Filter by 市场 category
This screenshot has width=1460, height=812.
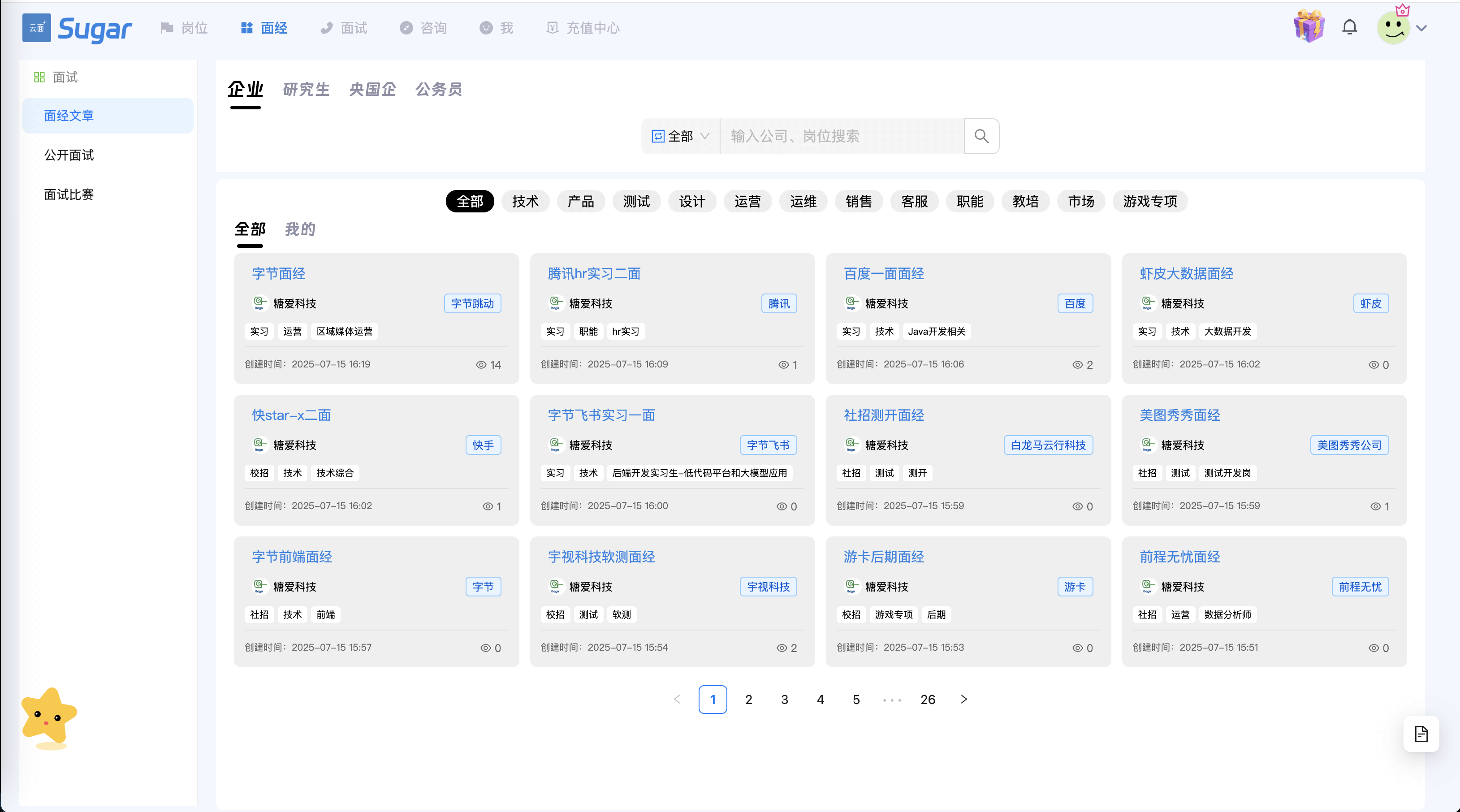point(1081,201)
